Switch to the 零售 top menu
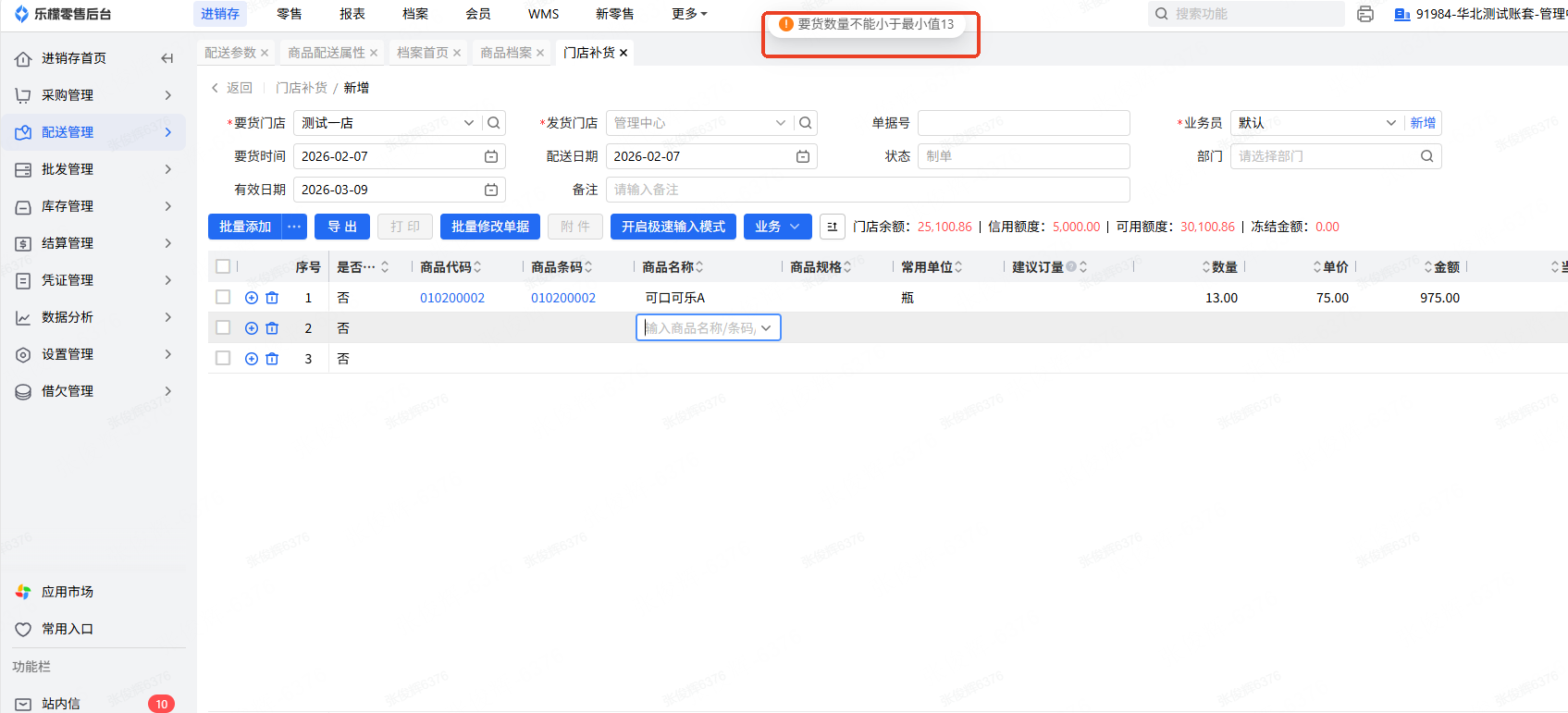The width and height of the screenshot is (1568, 713). click(290, 14)
